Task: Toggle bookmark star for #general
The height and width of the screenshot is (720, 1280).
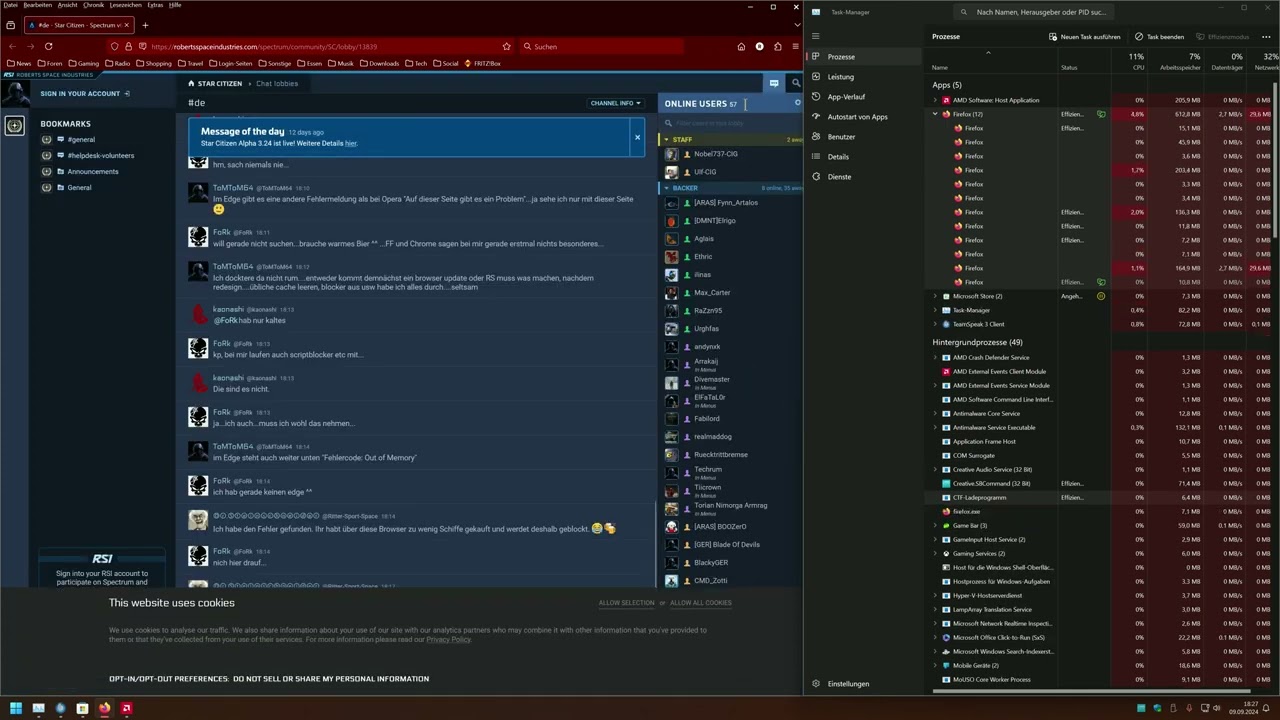Action: tap(46, 139)
